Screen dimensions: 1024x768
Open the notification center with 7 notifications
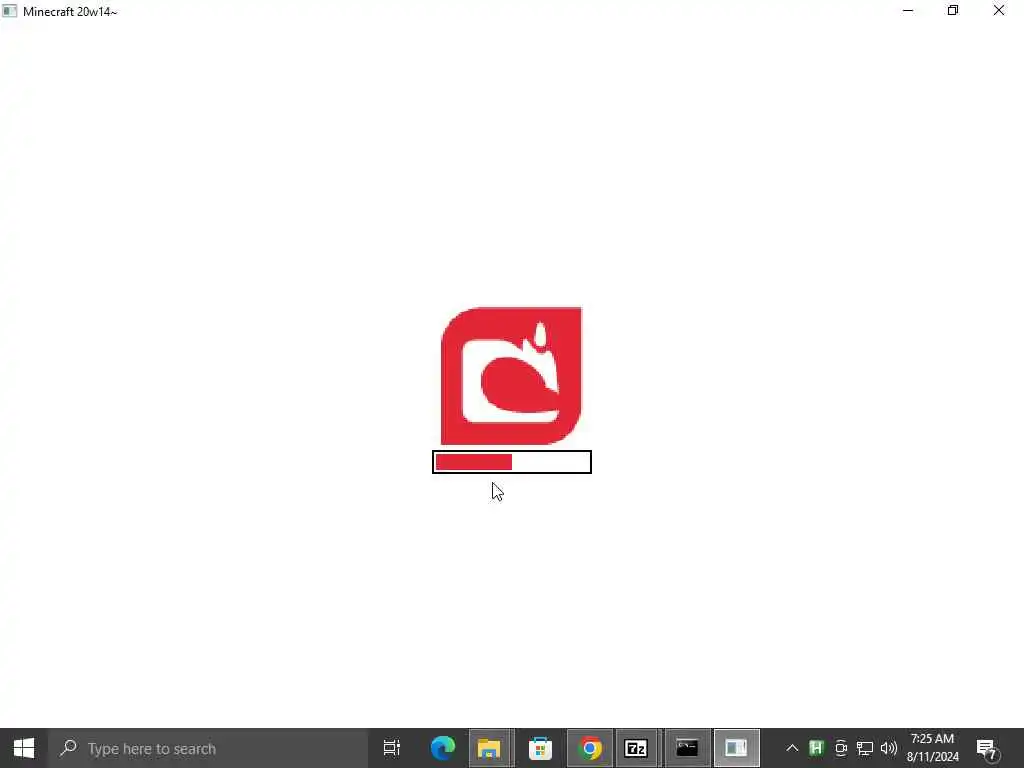987,748
